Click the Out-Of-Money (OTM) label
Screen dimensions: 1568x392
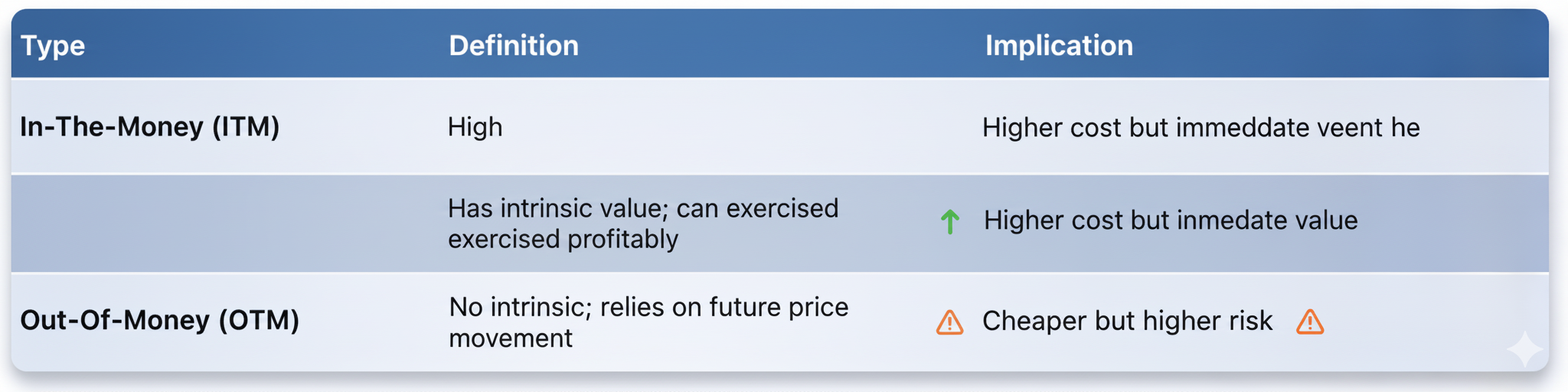click(x=159, y=320)
